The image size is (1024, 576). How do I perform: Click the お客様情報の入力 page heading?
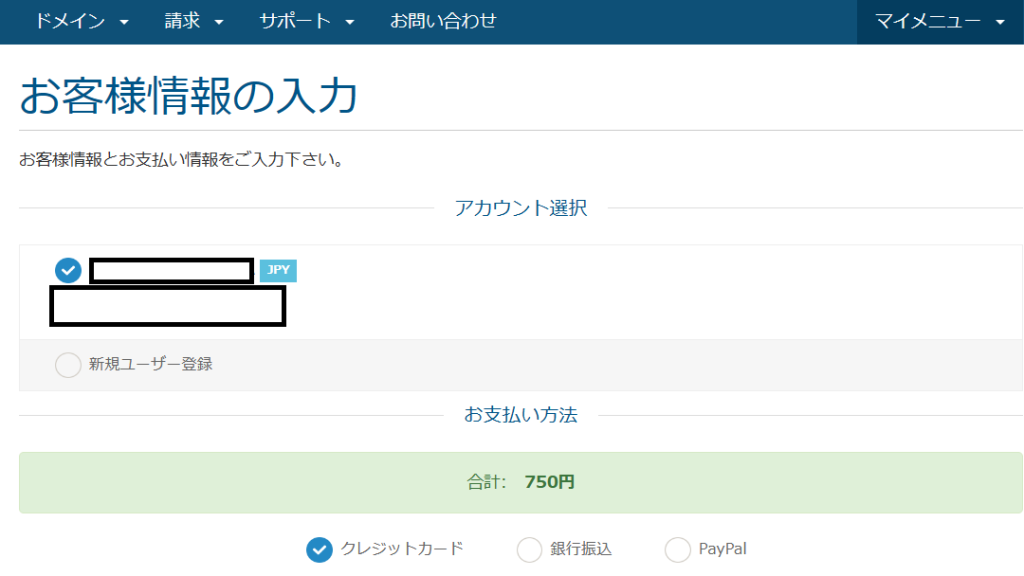tap(188, 97)
